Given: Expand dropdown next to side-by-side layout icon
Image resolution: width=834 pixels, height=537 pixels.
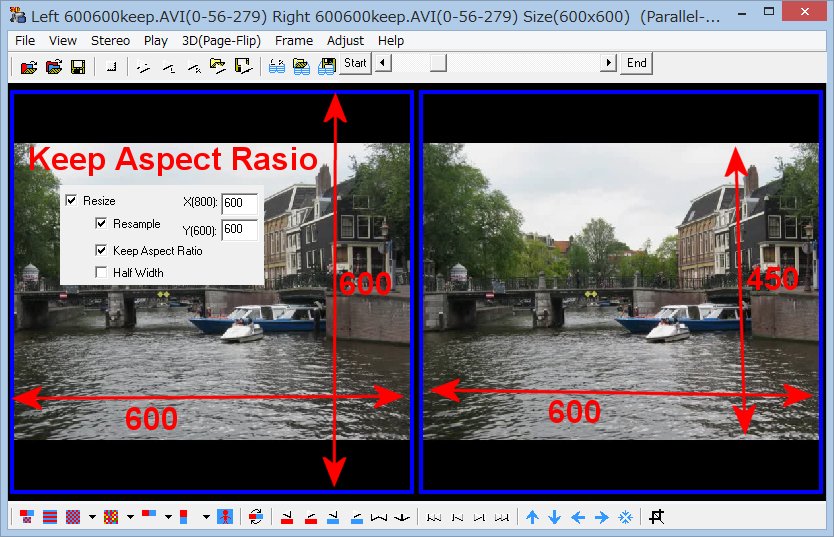Looking at the screenshot, I should (x=168, y=516).
